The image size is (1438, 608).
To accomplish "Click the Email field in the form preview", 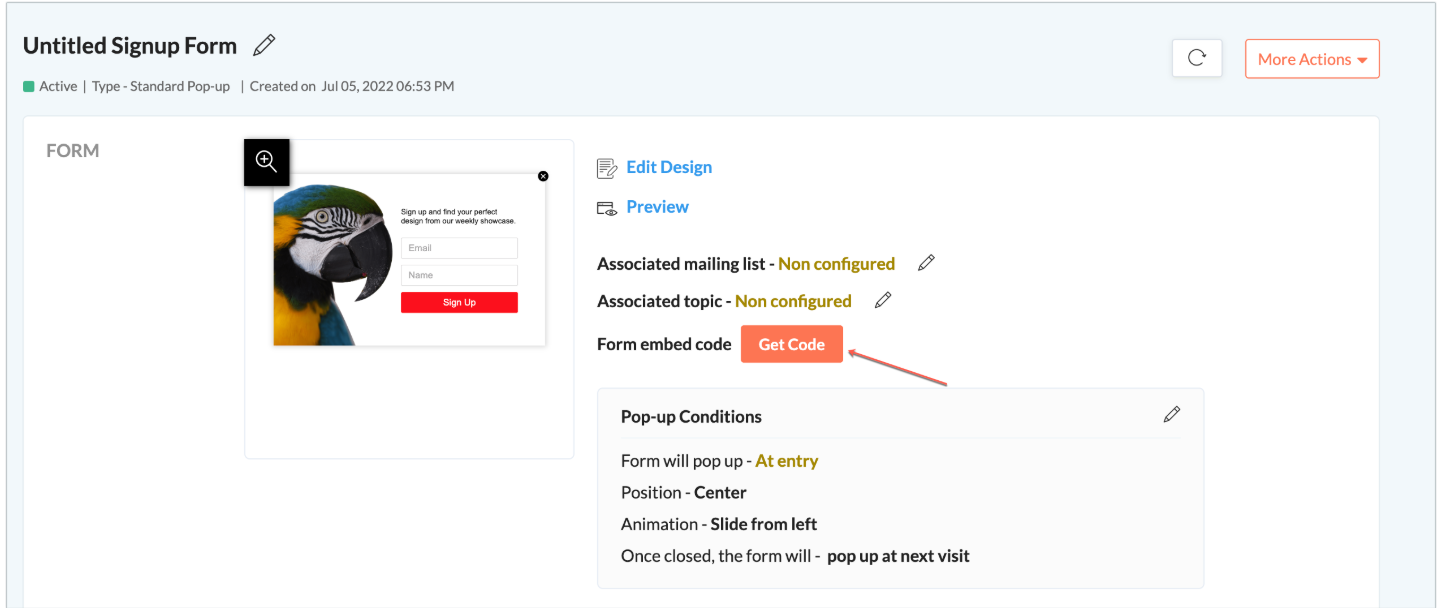I will 459,248.
